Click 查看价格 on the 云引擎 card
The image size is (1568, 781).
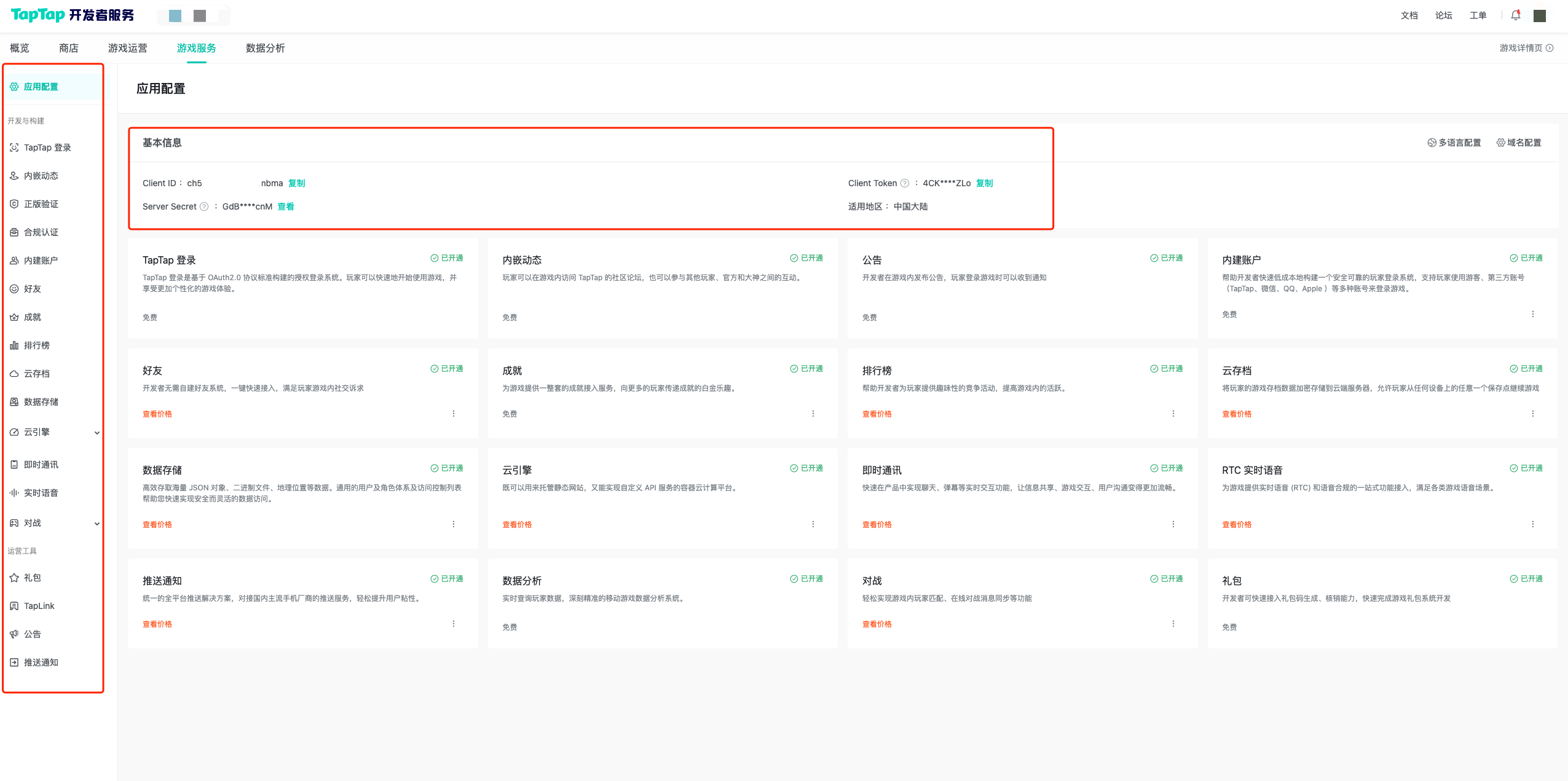[517, 525]
